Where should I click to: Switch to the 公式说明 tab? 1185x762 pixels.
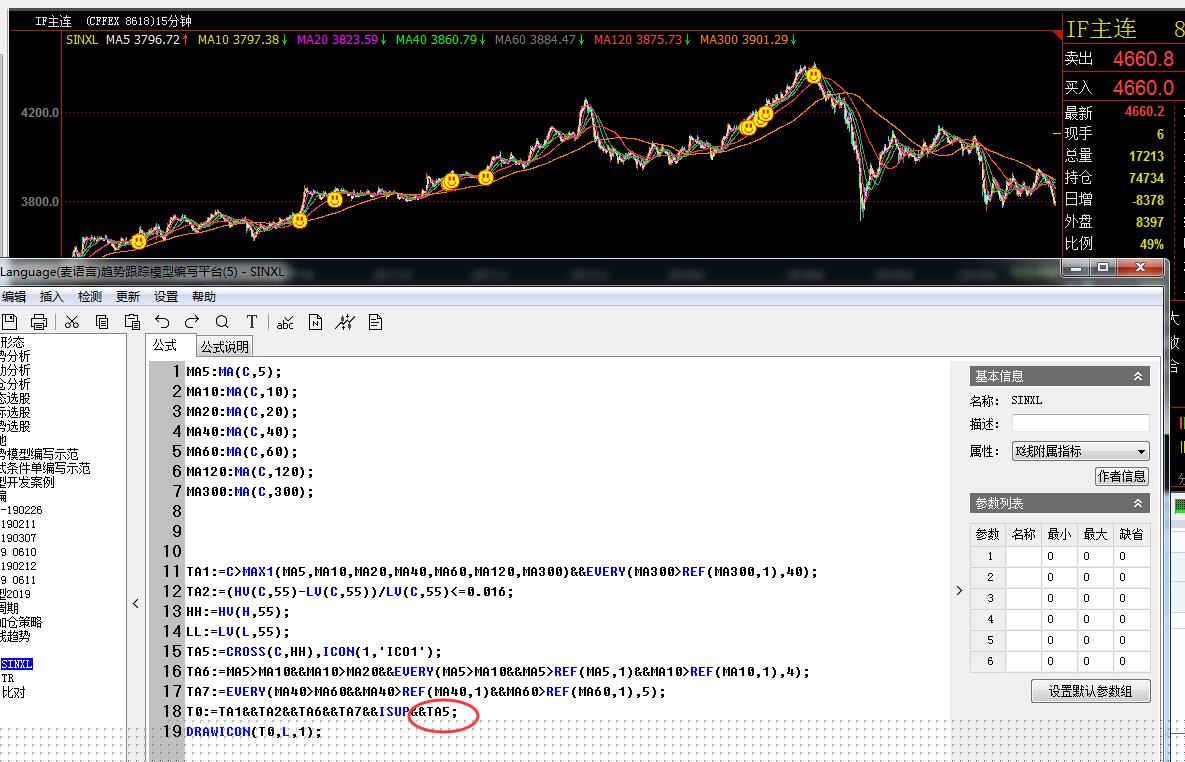(x=224, y=347)
